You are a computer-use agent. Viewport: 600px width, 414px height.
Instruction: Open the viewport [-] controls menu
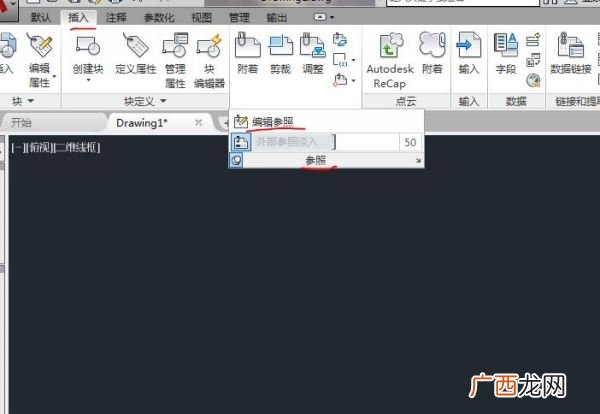point(18,148)
